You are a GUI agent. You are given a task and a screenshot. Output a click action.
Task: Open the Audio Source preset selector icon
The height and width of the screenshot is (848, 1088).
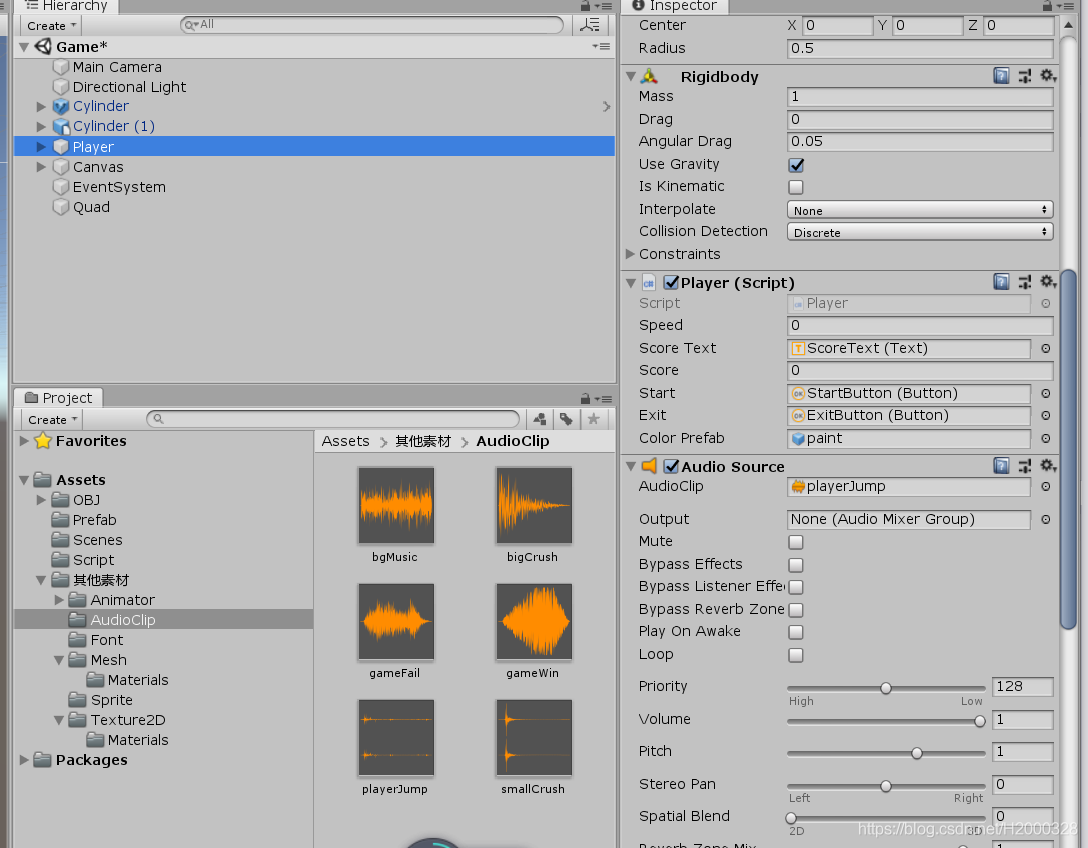1024,466
